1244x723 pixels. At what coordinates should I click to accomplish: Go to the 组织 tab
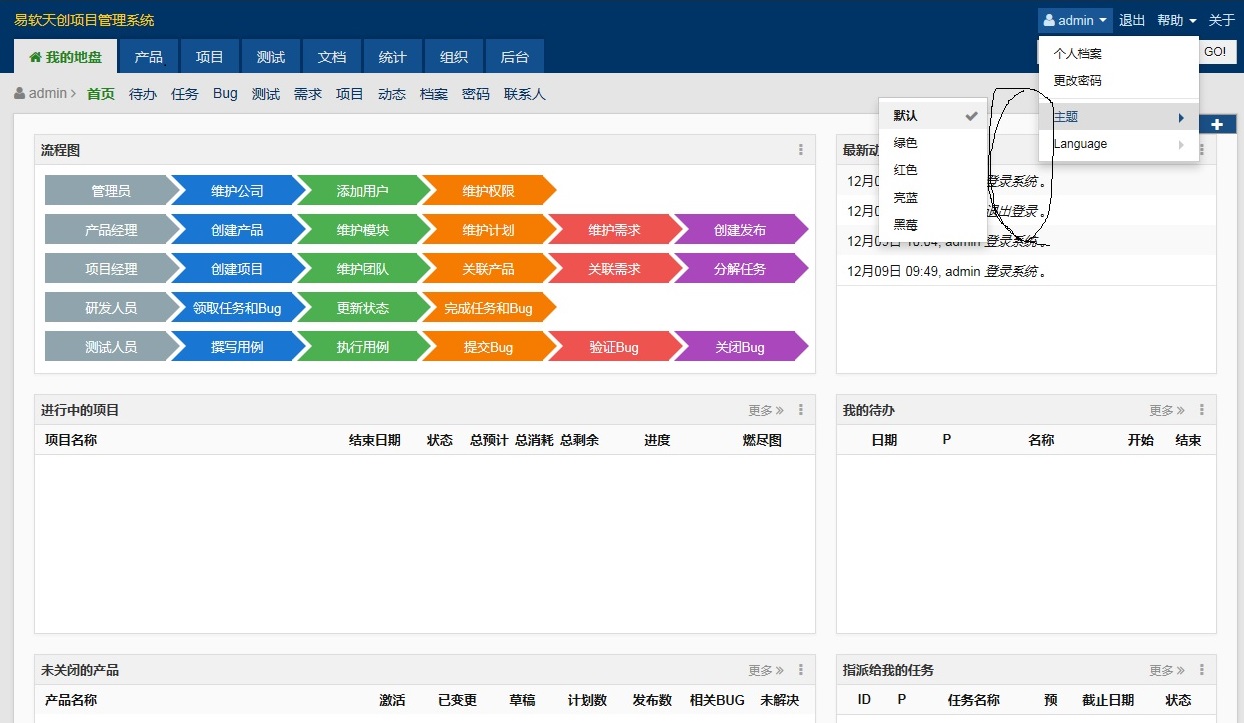click(x=454, y=57)
